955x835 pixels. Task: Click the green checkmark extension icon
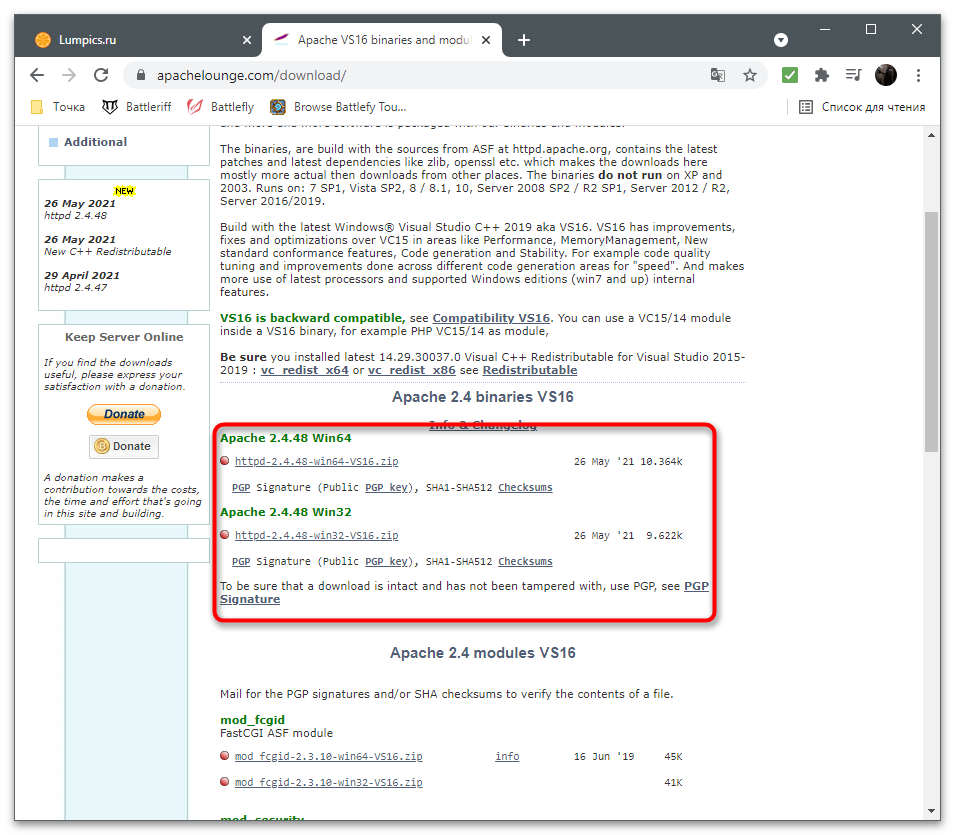(x=790, y=76)
